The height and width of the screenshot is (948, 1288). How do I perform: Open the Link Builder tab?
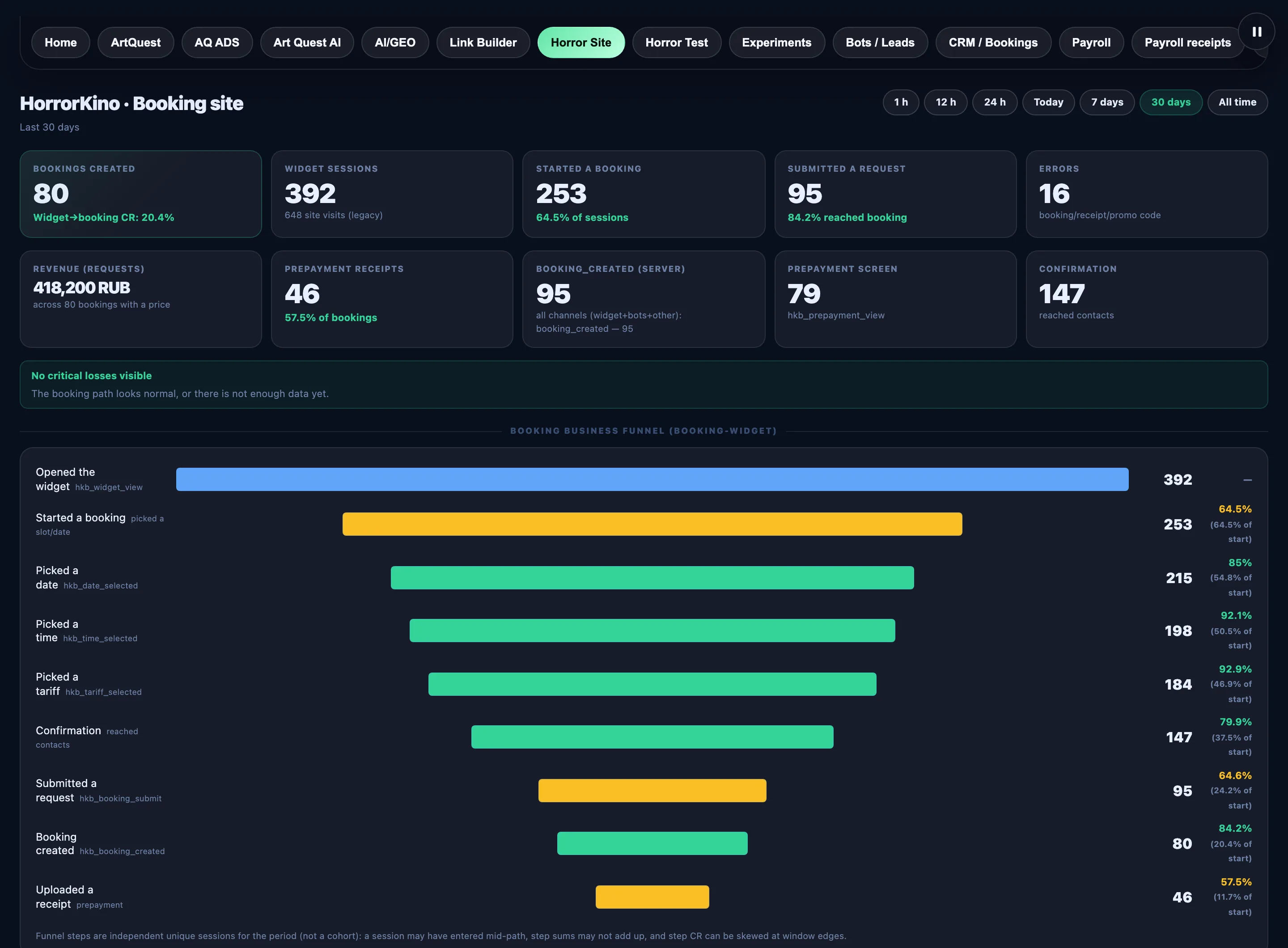click(483, 42)
